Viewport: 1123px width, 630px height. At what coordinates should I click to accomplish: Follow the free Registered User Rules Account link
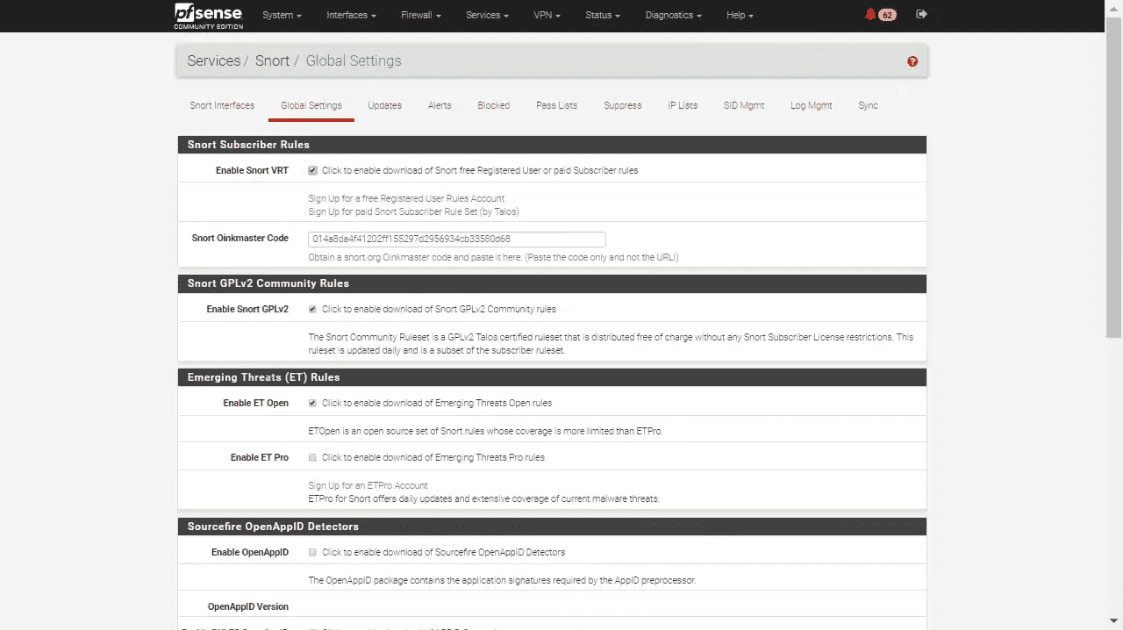pyautogui.click(x=406, y=198)
